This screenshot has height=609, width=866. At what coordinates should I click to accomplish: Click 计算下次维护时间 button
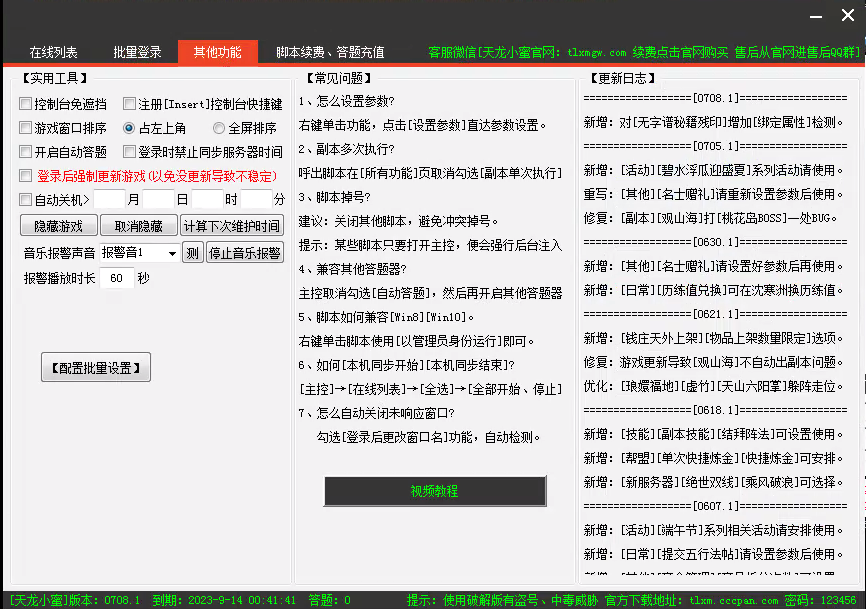click(232, 226)
